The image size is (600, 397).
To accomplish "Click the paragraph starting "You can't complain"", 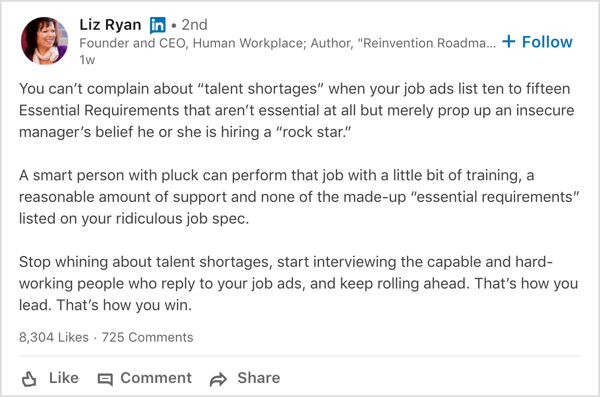I will click(x=297, y=110).
